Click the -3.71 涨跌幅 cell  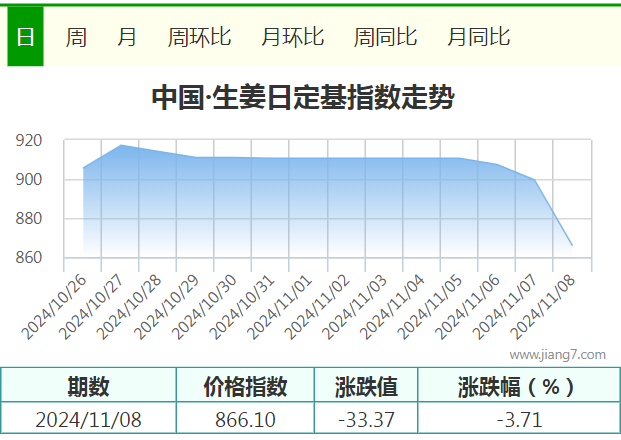(x=519, y=419)
